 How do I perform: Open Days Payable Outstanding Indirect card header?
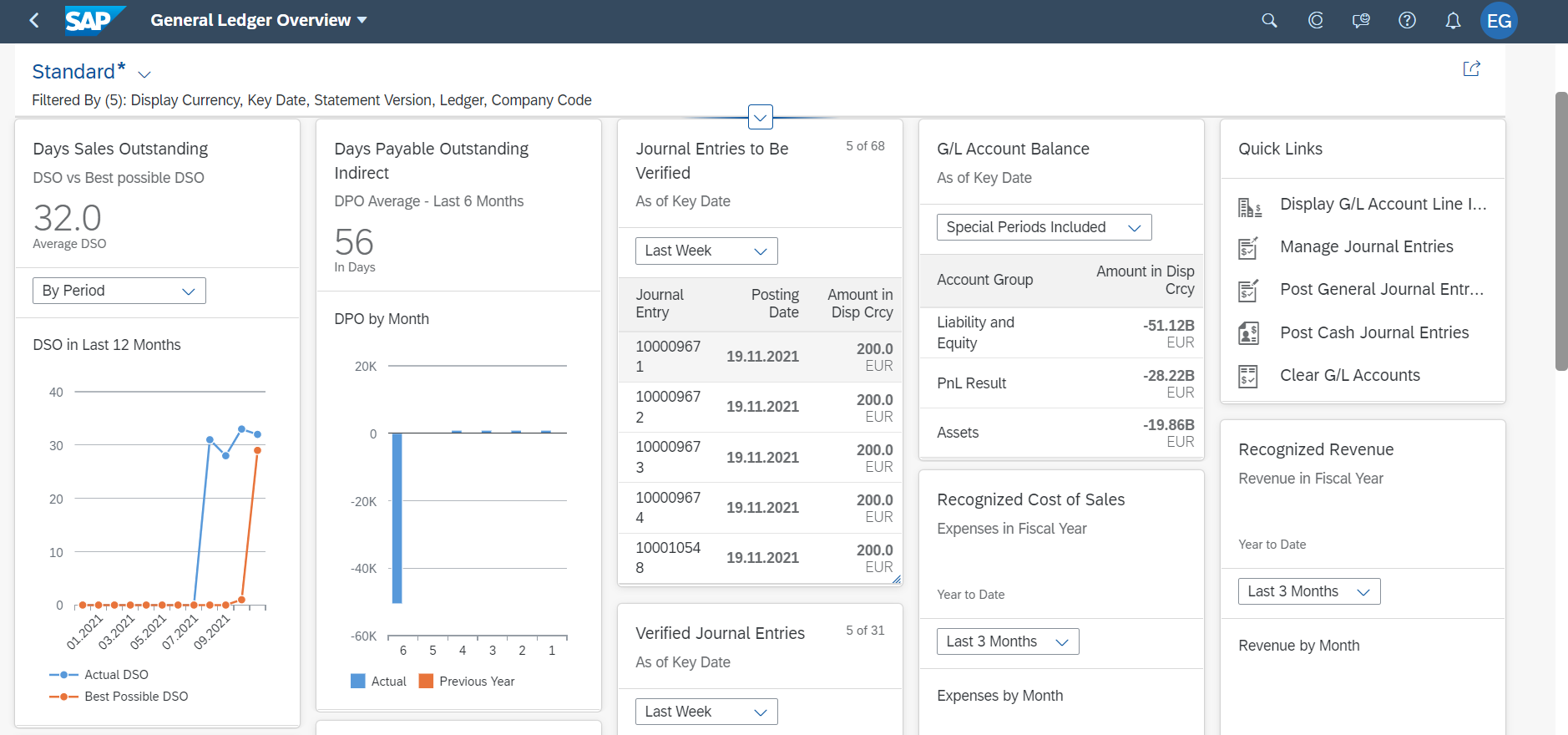(x=459, y=205)
